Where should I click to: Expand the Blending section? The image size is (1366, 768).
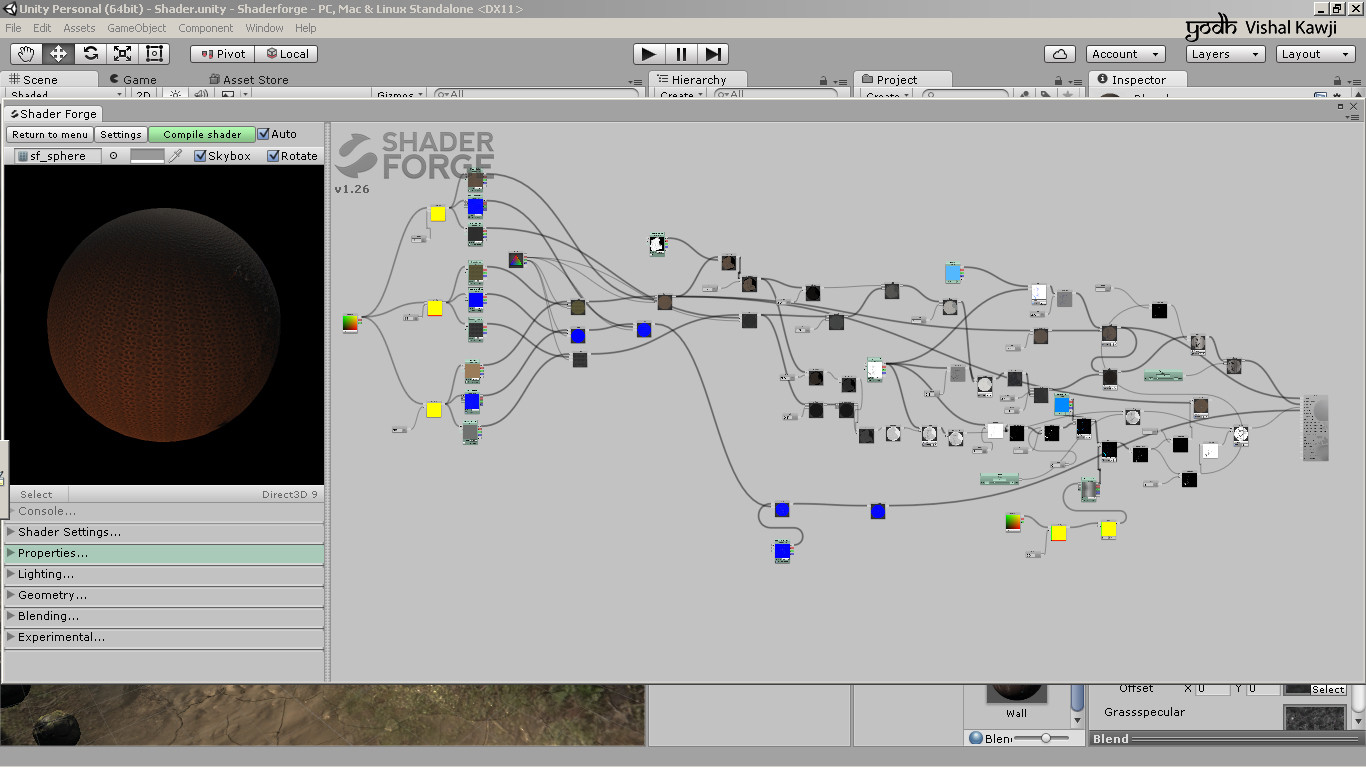(165, 616)
